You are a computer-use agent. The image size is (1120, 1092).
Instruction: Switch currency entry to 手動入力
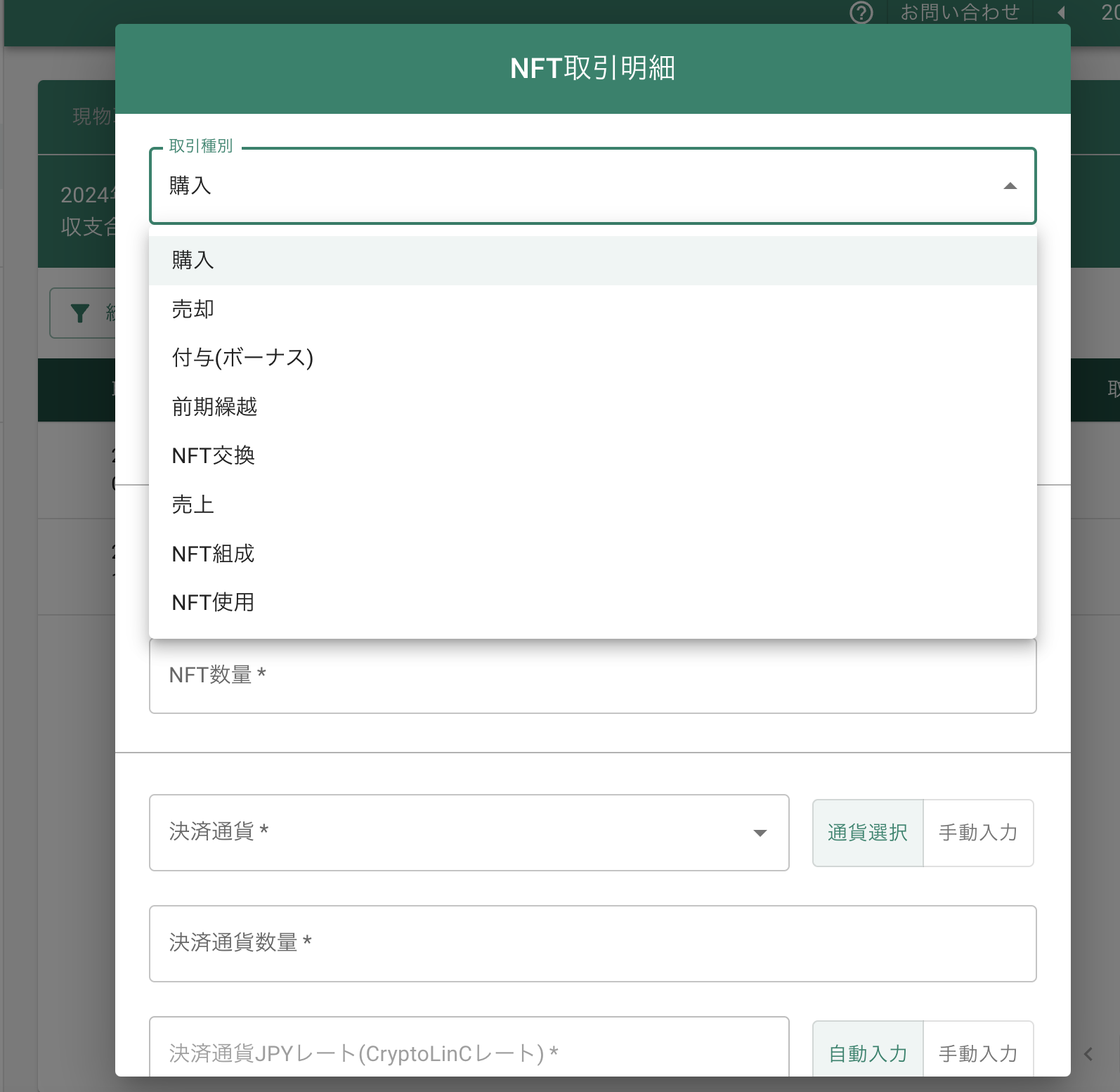pyautogui.click(x=978, y=833)
